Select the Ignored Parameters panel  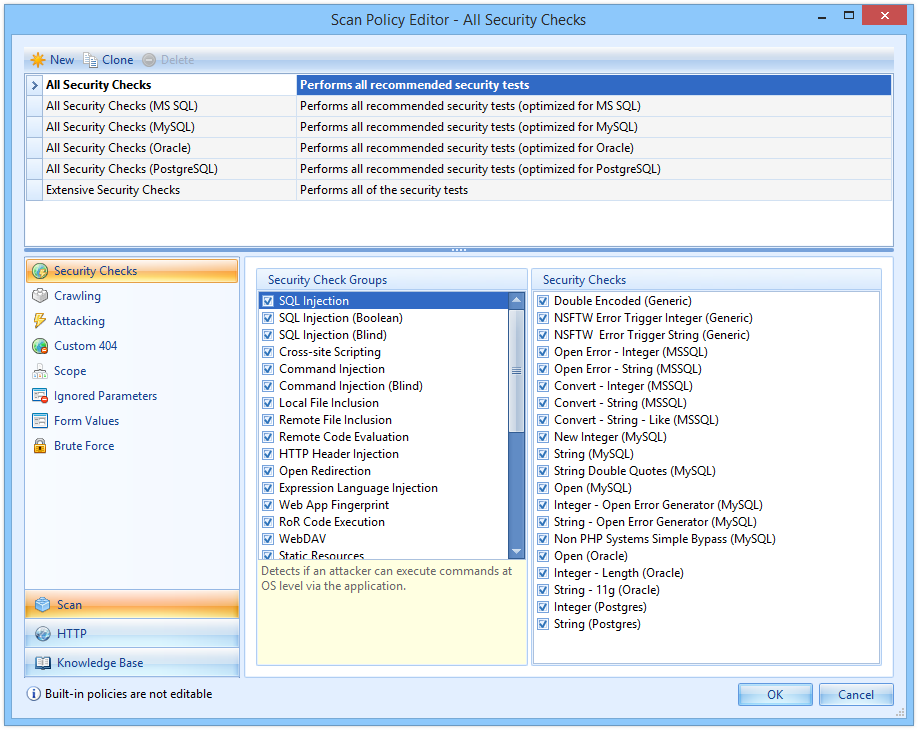coord(39,395)
